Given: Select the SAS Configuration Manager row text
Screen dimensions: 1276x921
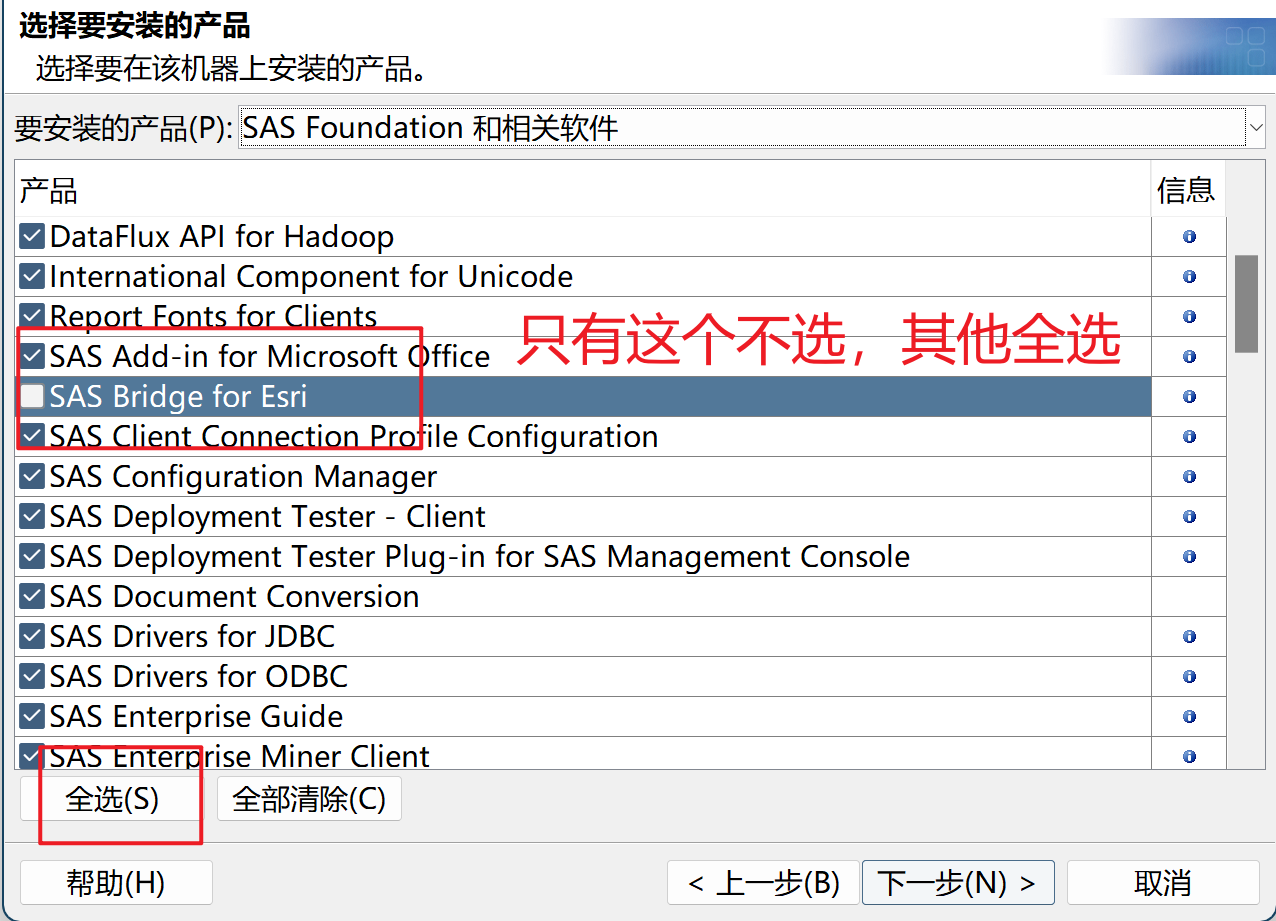Looking at the screenshot, I should coord(243,477).
